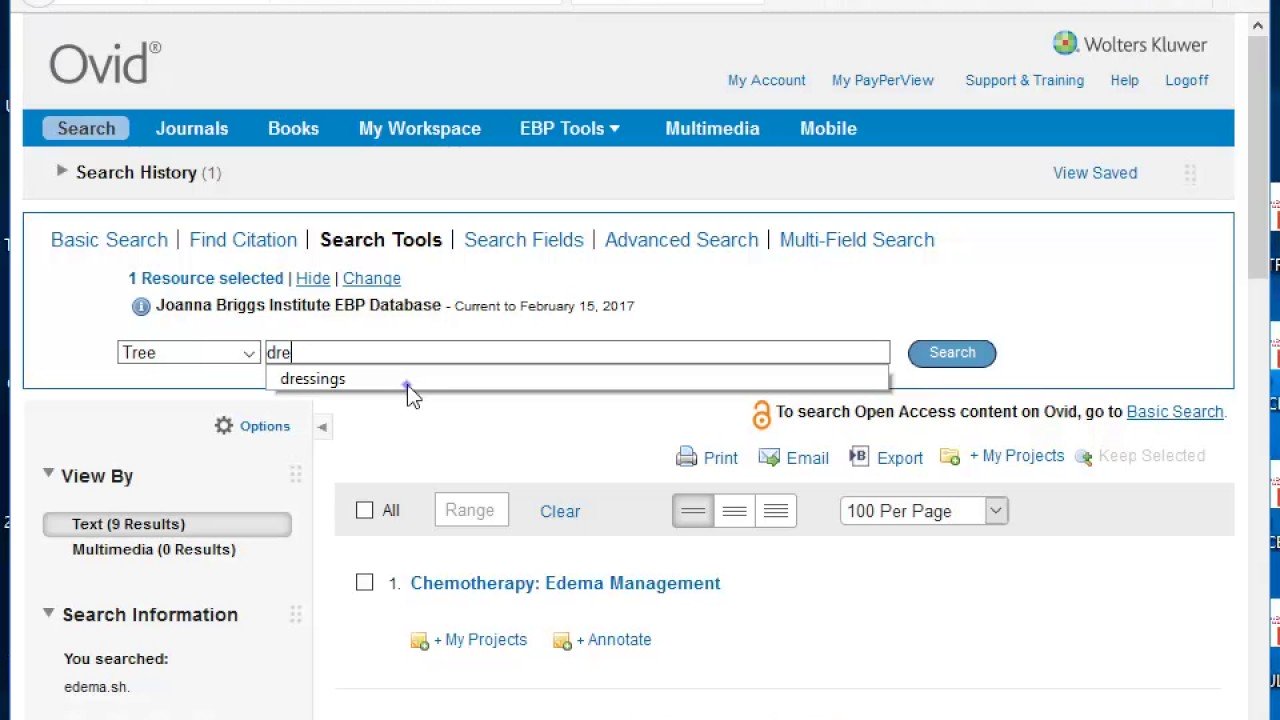The width and height of the screenshot is (1280, 720).
Task: Open the View Saved link
Action: 1094,173
